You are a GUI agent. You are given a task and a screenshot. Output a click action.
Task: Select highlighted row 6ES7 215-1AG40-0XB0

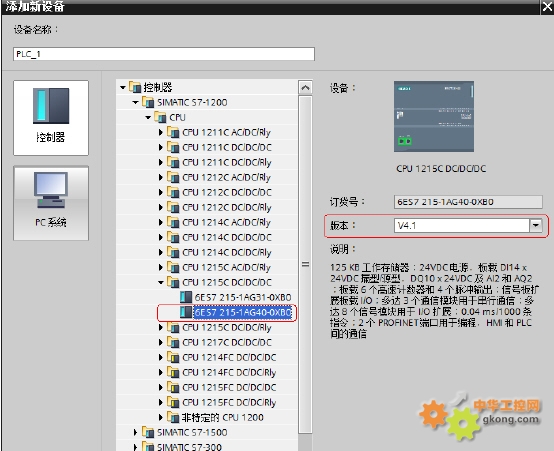[207, 312]
